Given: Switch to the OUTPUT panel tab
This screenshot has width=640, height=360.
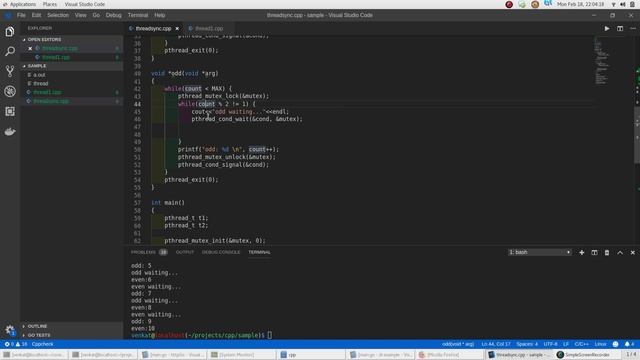Looking at the screenshot, I should point(185,253).
